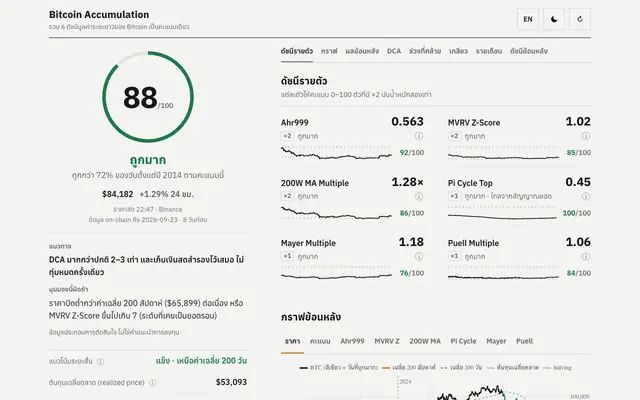Viewport: 640px width, 400px height.
Task: Select the Ahr999 chart tab
Action: [x=352, y=341]
